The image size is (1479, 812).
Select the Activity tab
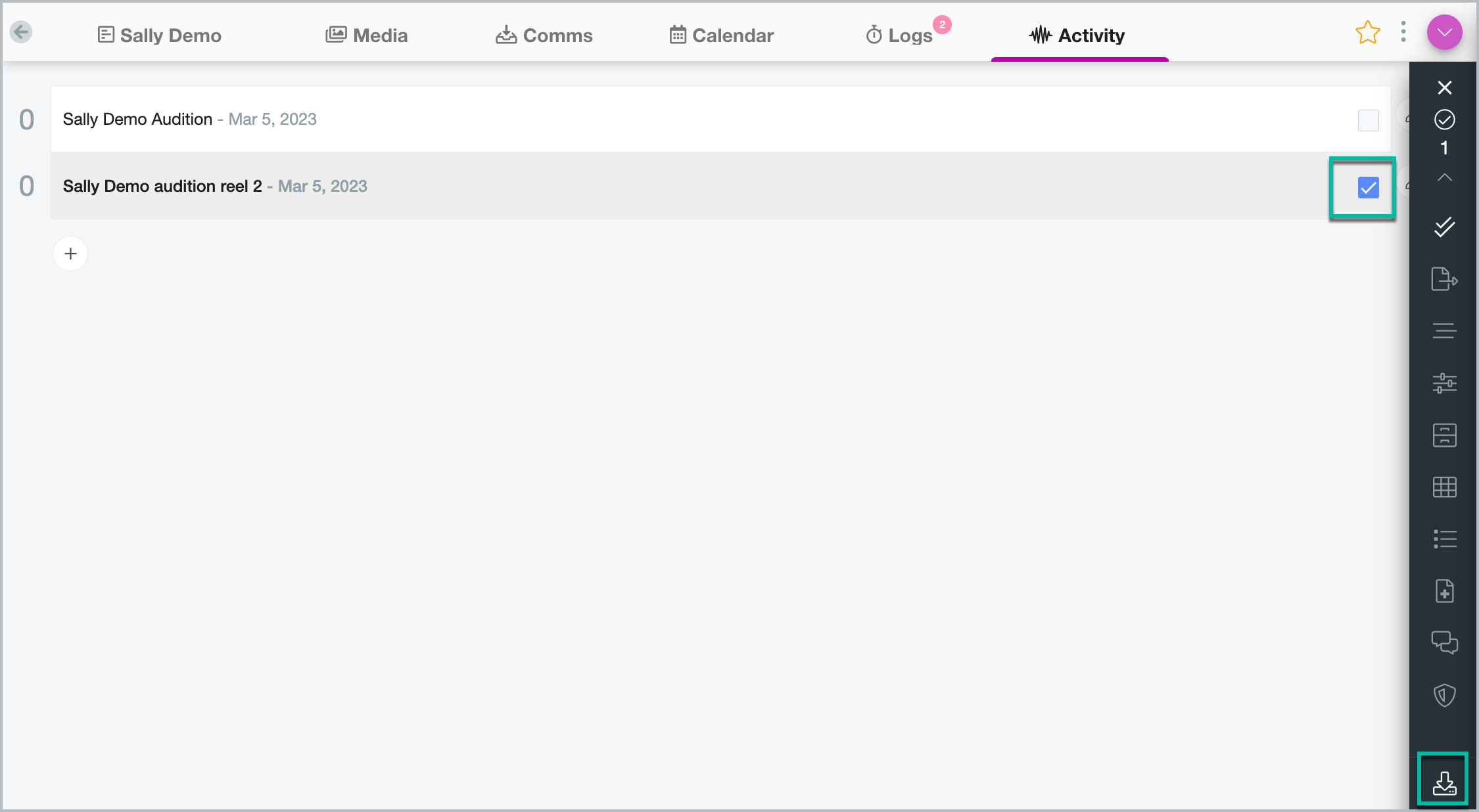tap(1077, 35)
